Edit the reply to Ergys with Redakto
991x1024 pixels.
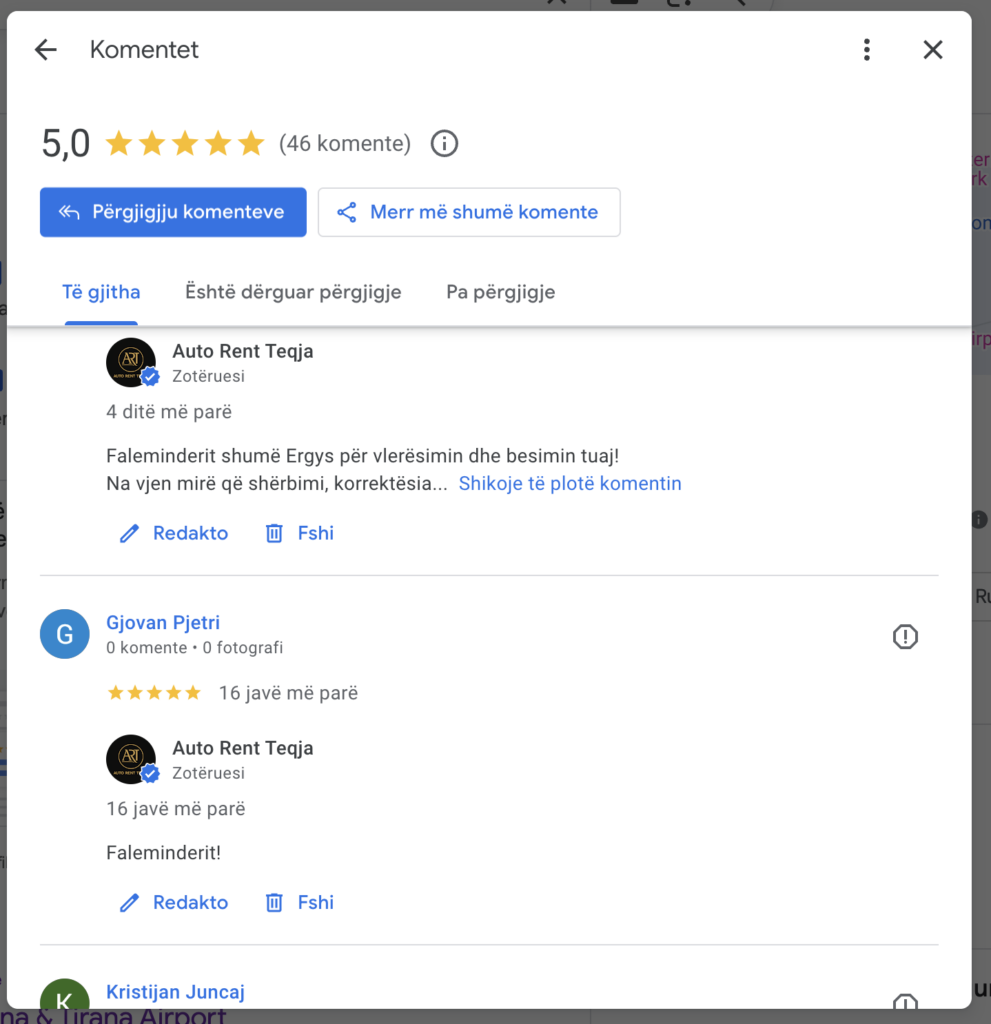point(174,534)
